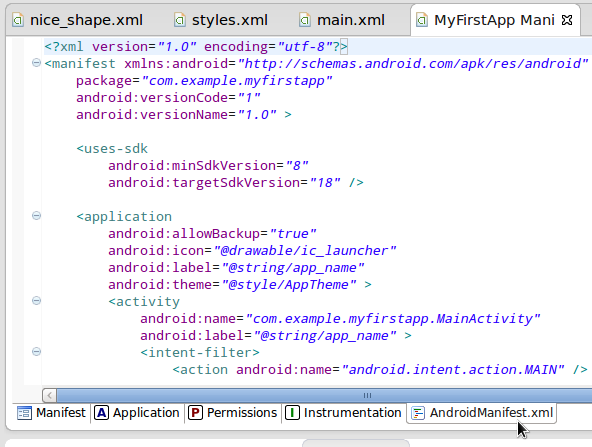This screenshot has height=447, width=592.
Task: Open the Permissions bottom tab
Action: [233, 413]
